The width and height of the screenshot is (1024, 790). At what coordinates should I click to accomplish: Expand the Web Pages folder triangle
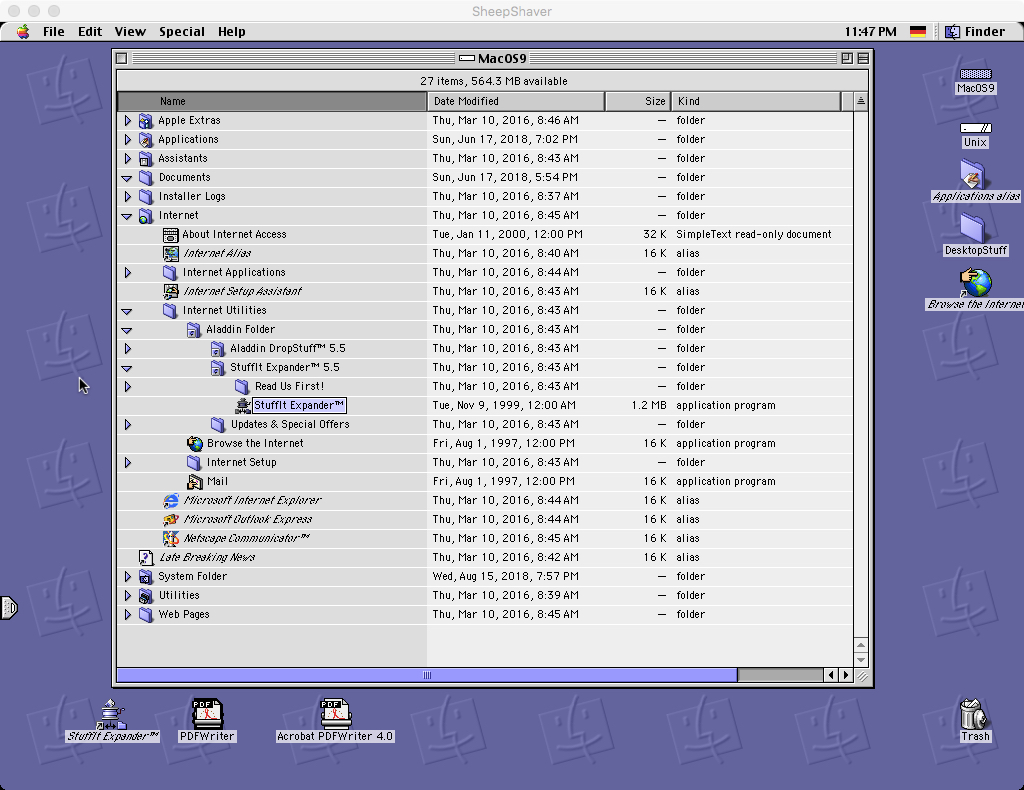pyautogui.click(x=127, y=614)
